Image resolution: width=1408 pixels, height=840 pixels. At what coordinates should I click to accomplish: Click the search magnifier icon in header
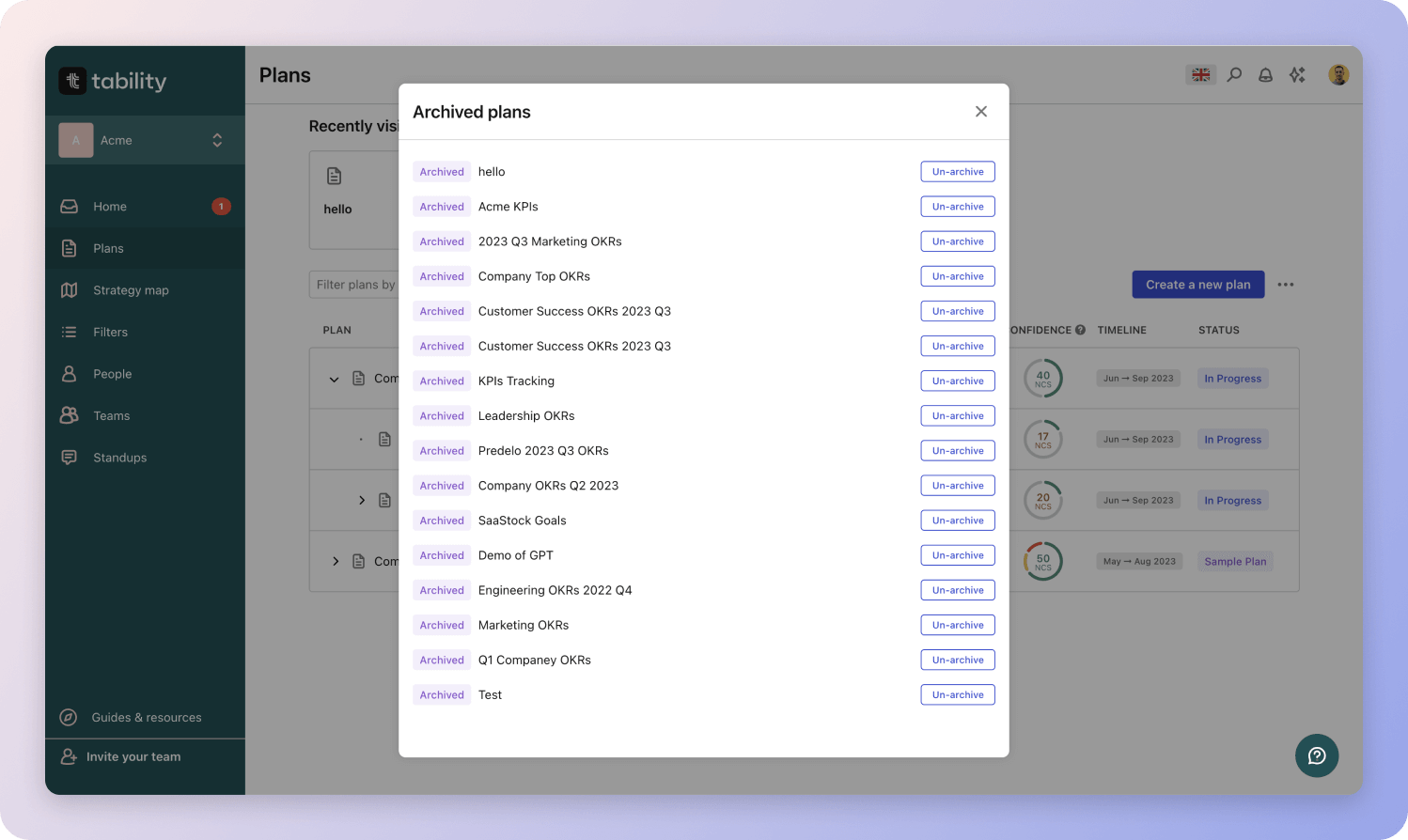pyautogui.click(x=1234, y=75)
